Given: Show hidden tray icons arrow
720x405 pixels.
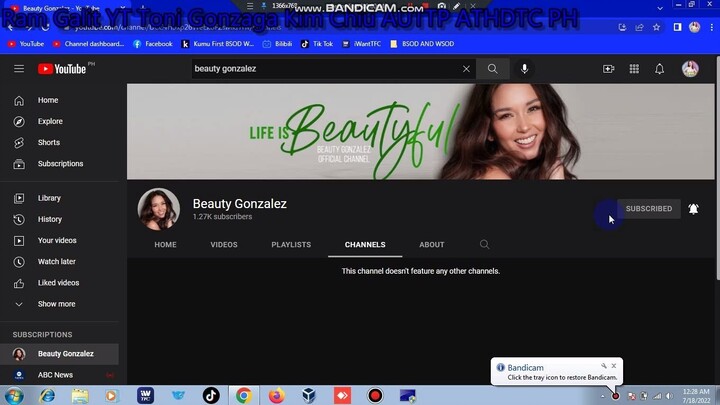Looking at the screenshot, I should coord(602,396).
